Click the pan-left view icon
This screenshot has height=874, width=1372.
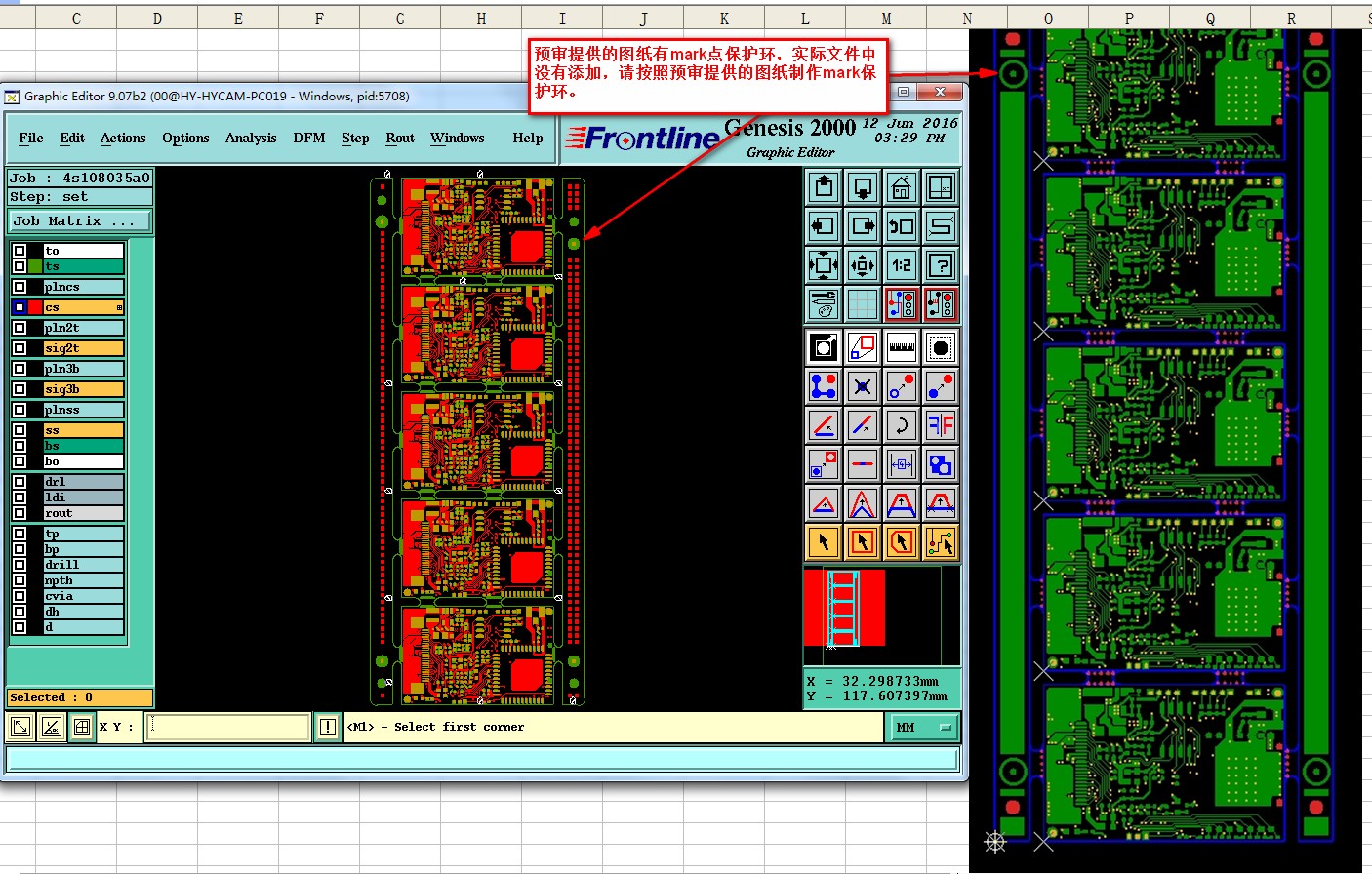pyautogui.click(x=824, y=226)
